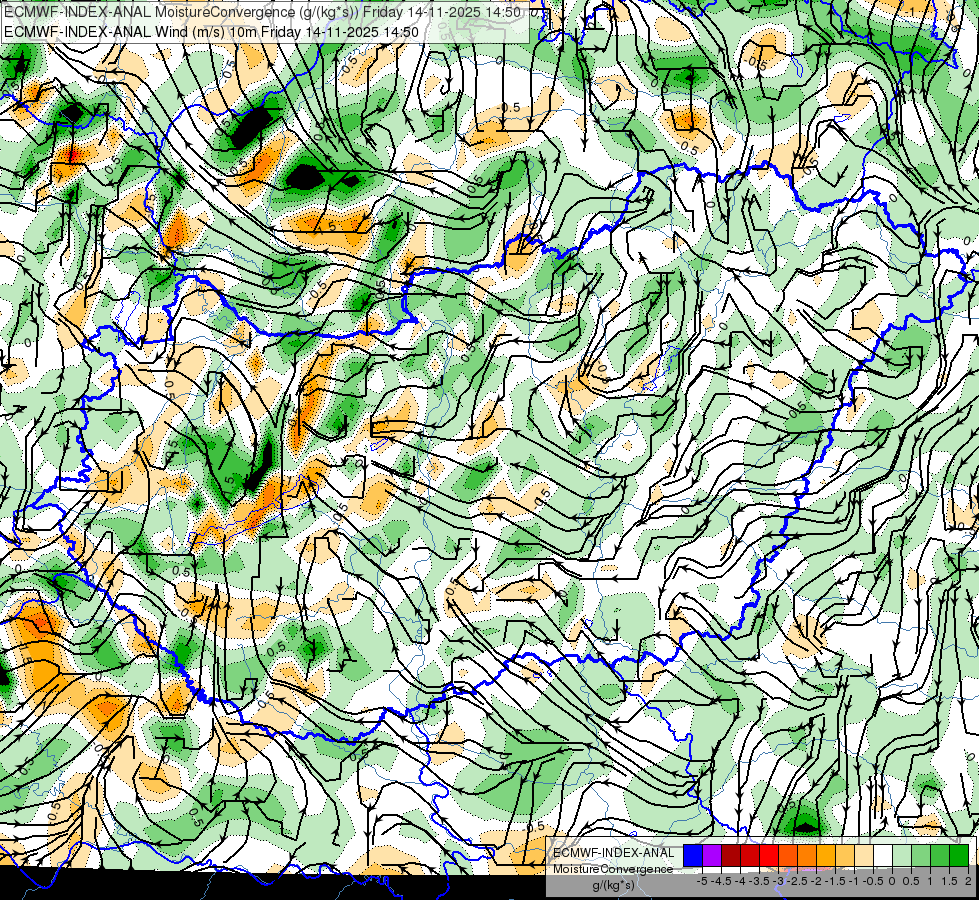The image size is (979, 900).
Task: Click the purple legend color swatch
Action: click(x=712, y=855)
